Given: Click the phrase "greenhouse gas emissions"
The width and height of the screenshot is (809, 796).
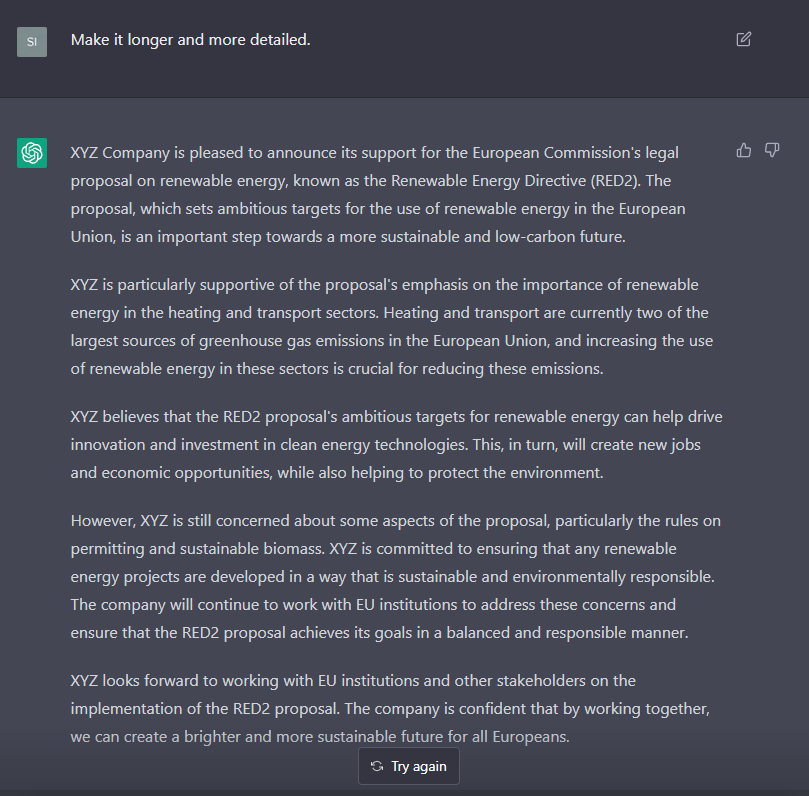Looking at the screenshot, I should (x=298, y=340).
